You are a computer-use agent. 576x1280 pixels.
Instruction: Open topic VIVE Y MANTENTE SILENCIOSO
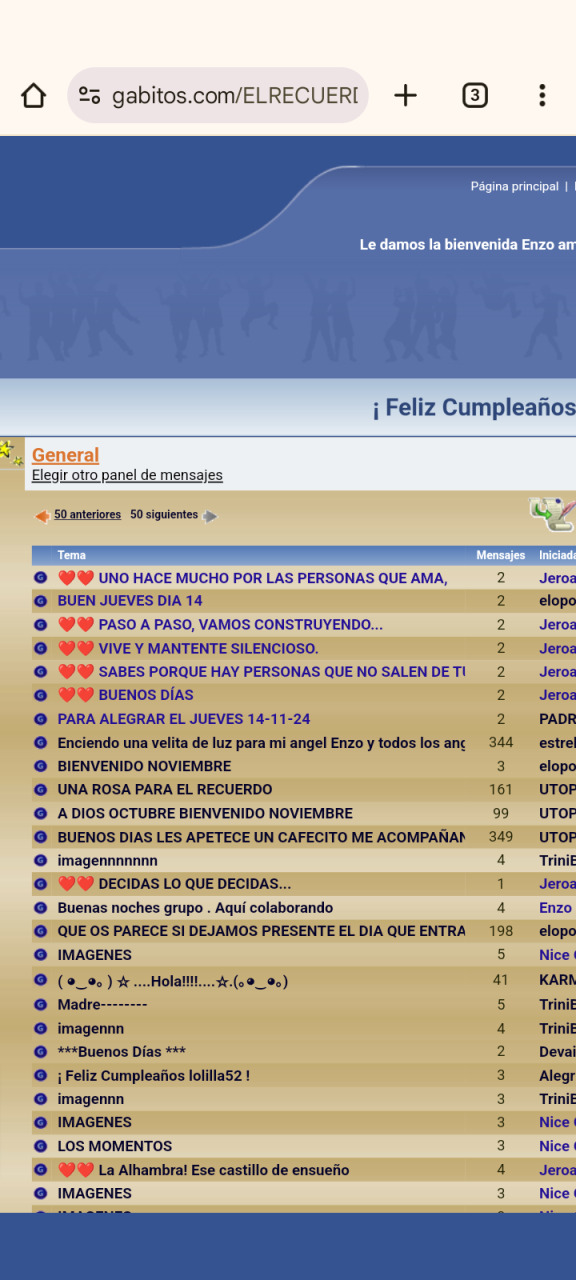point(188,648)
